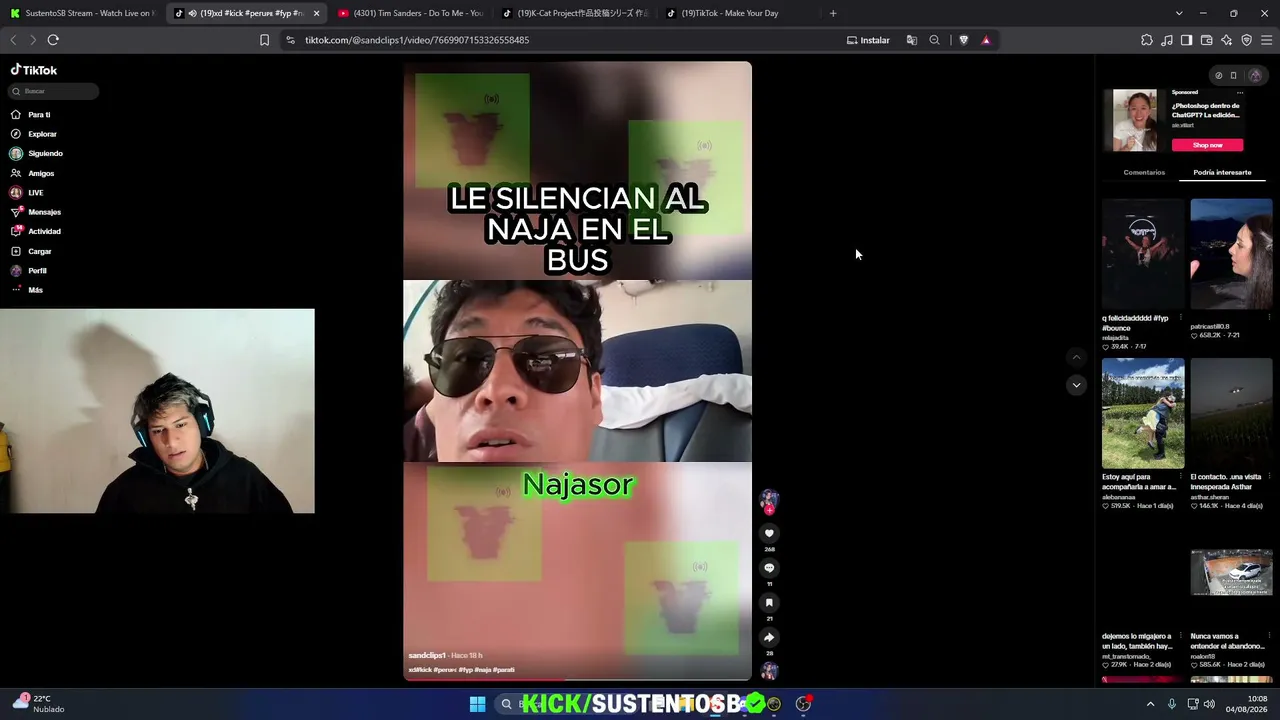
Task: Go to the next video with down chevron
Action: pyautogui.click(x=1076, y=385)
